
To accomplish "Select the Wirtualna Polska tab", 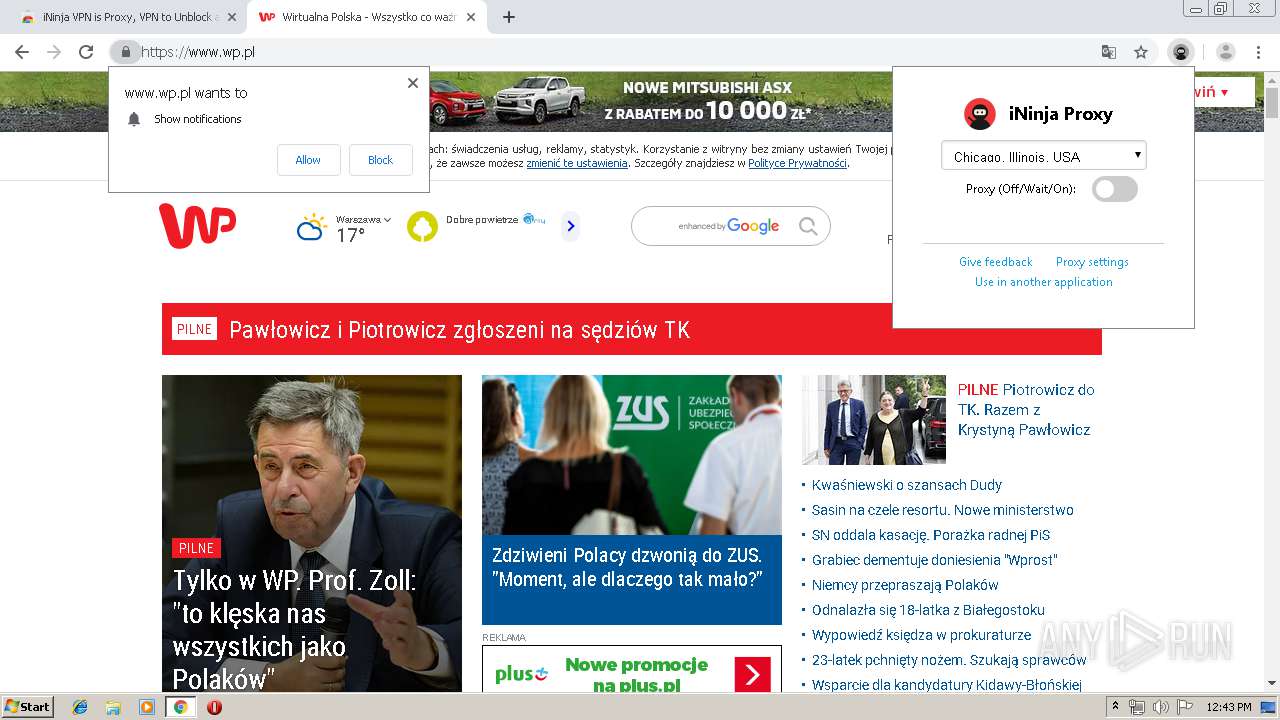I will click(364, 17).
